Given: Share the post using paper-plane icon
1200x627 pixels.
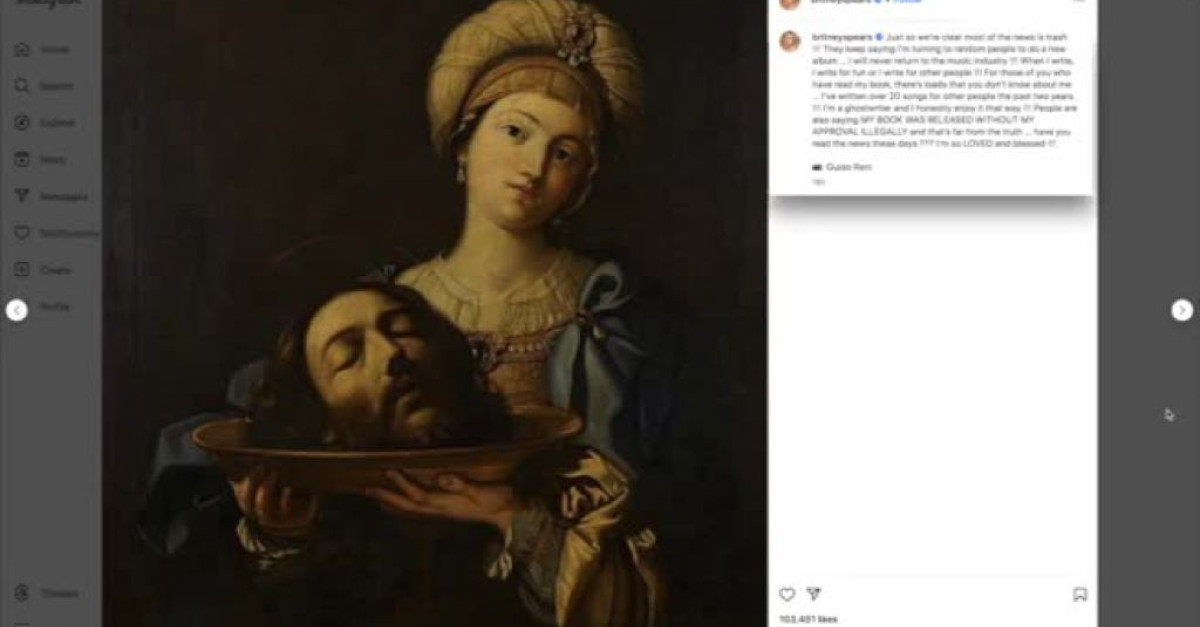Looking at the screenshot, I should click(814, 594).
